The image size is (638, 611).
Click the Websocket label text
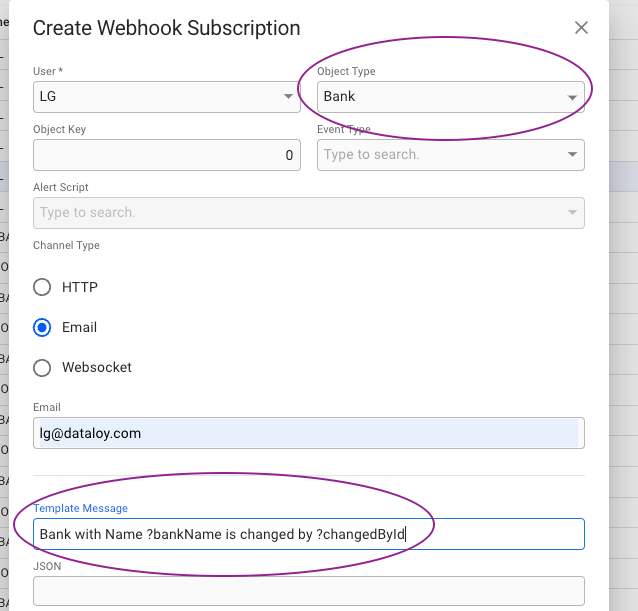pos(97,367)
